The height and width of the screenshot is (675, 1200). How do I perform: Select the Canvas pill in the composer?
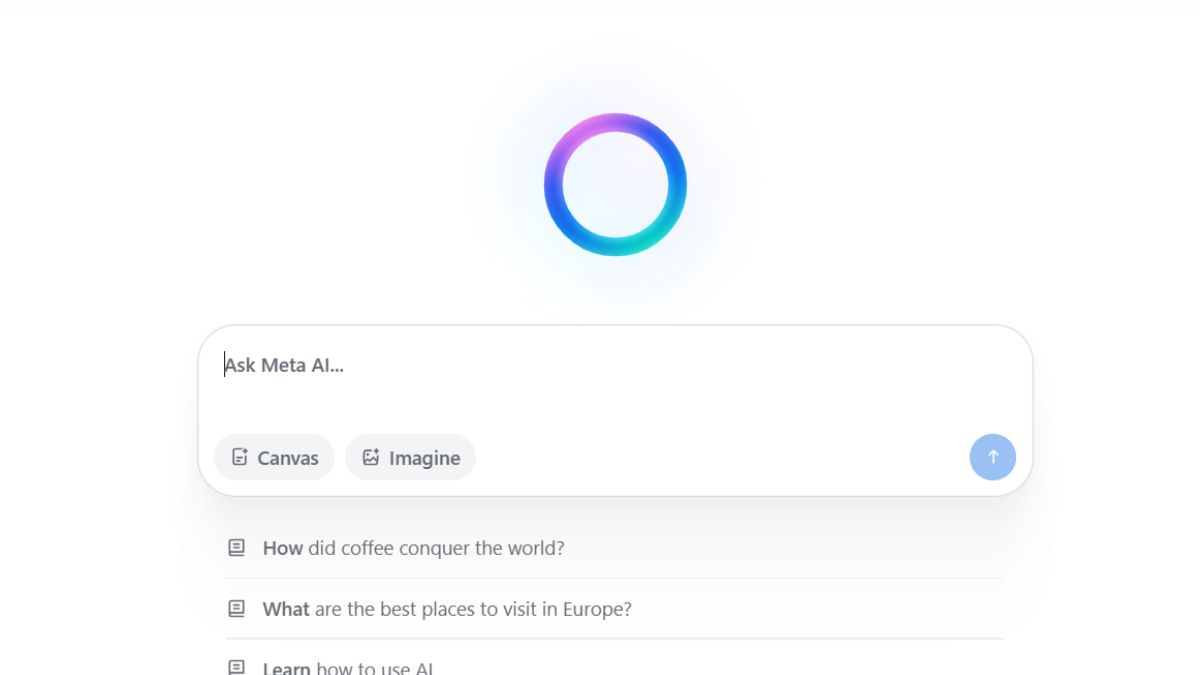point(274,457)
